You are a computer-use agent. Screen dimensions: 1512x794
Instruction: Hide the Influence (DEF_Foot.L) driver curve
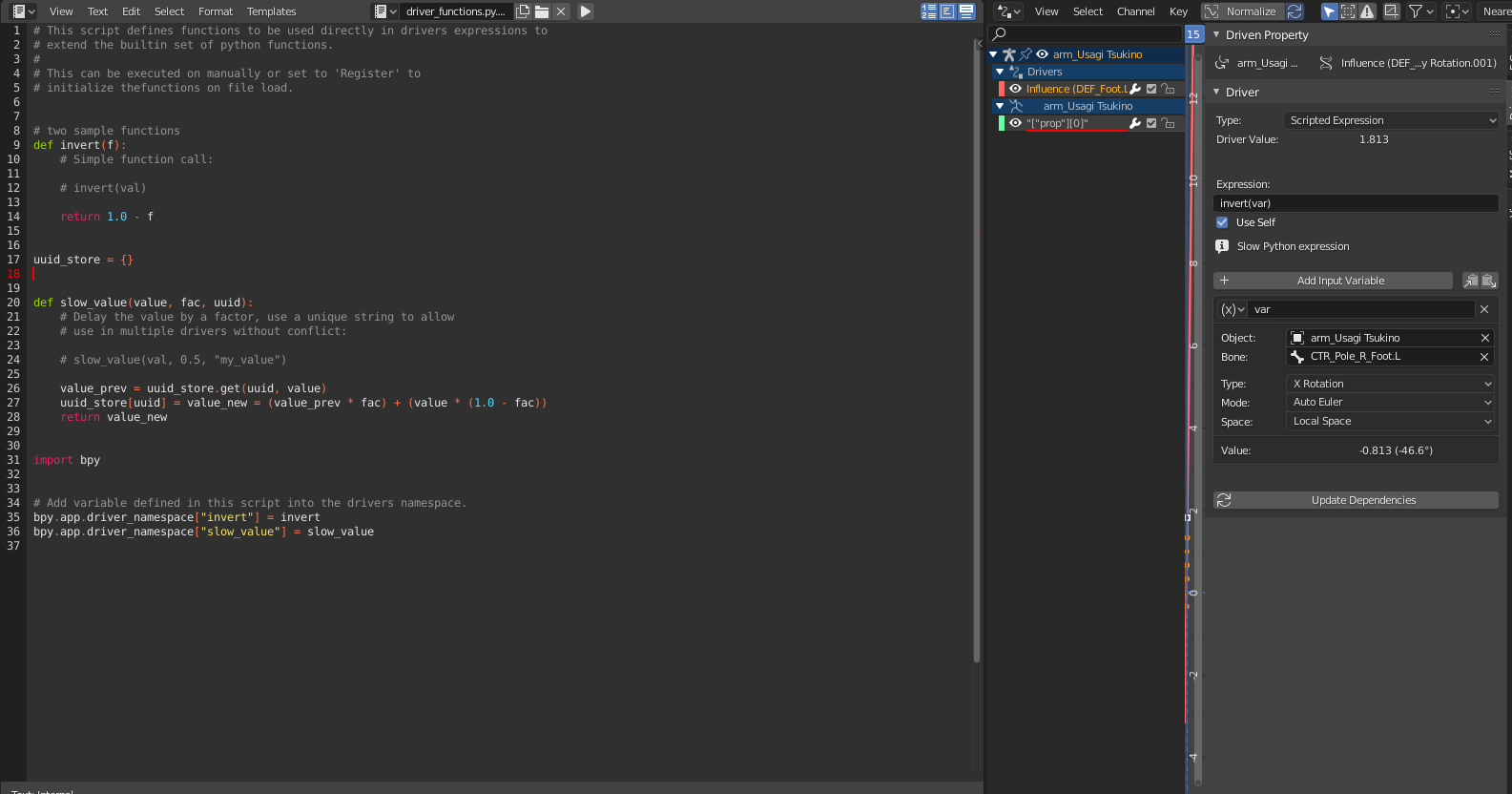tap(1015, 89)
